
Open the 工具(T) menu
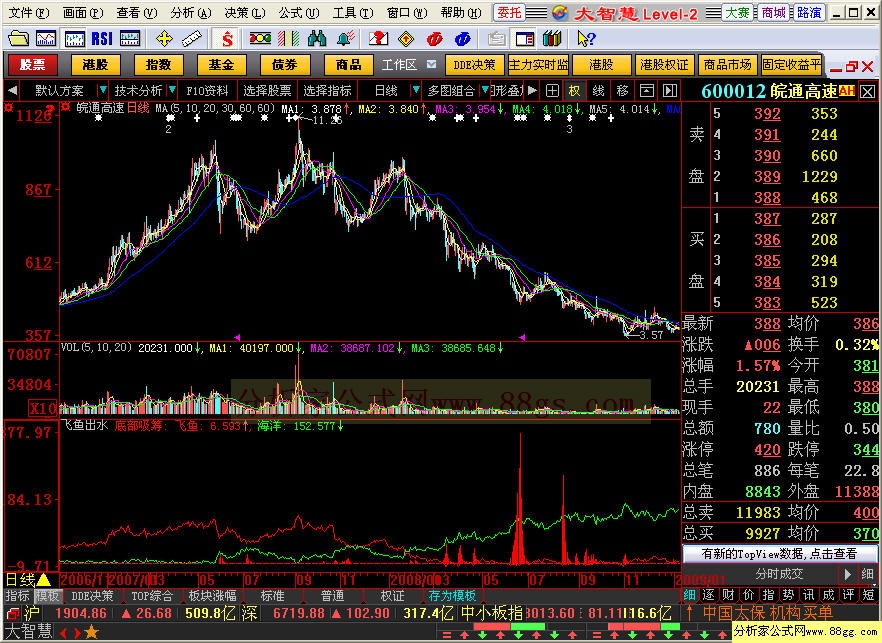(x=352, y=12)
